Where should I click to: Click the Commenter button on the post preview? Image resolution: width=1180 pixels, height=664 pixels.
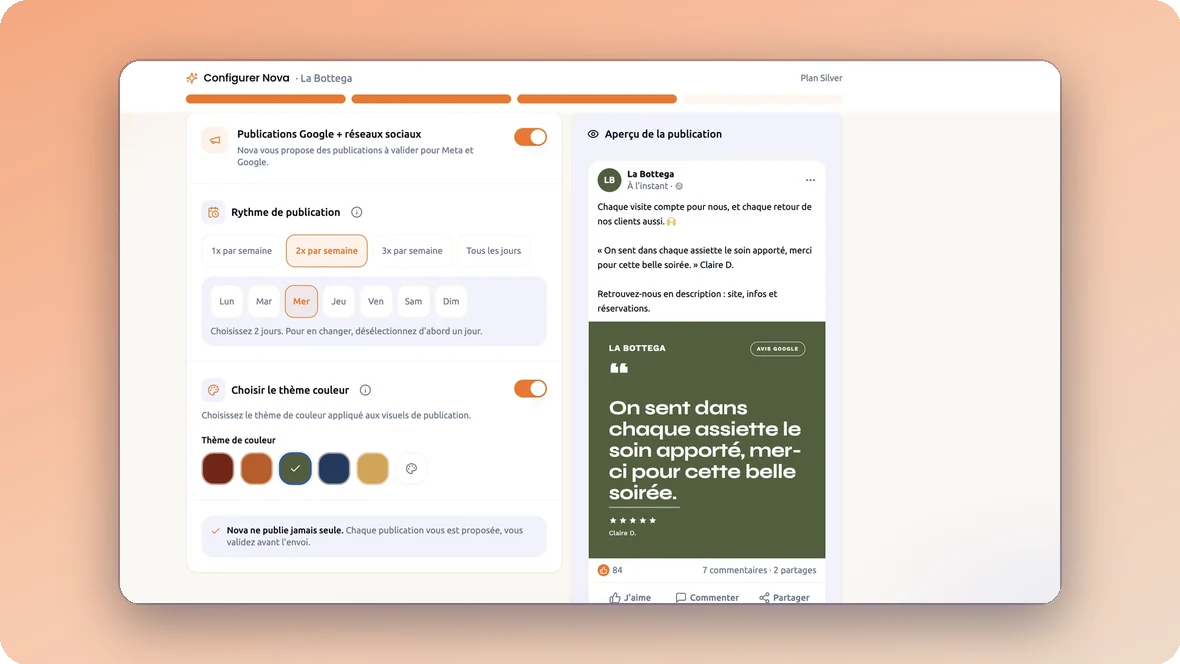click(707, 597)
